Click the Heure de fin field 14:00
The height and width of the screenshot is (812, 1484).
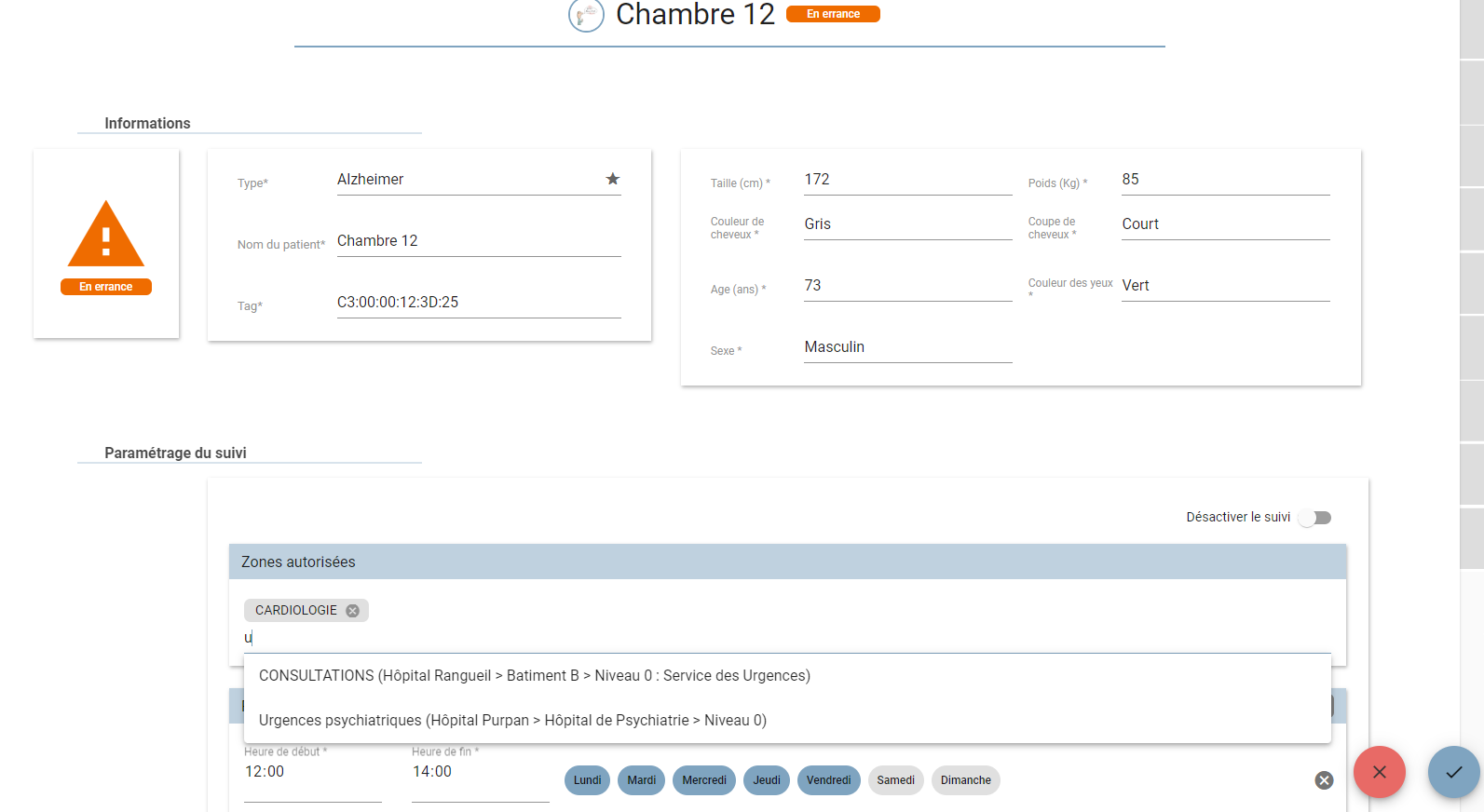[x=480, y=773]
